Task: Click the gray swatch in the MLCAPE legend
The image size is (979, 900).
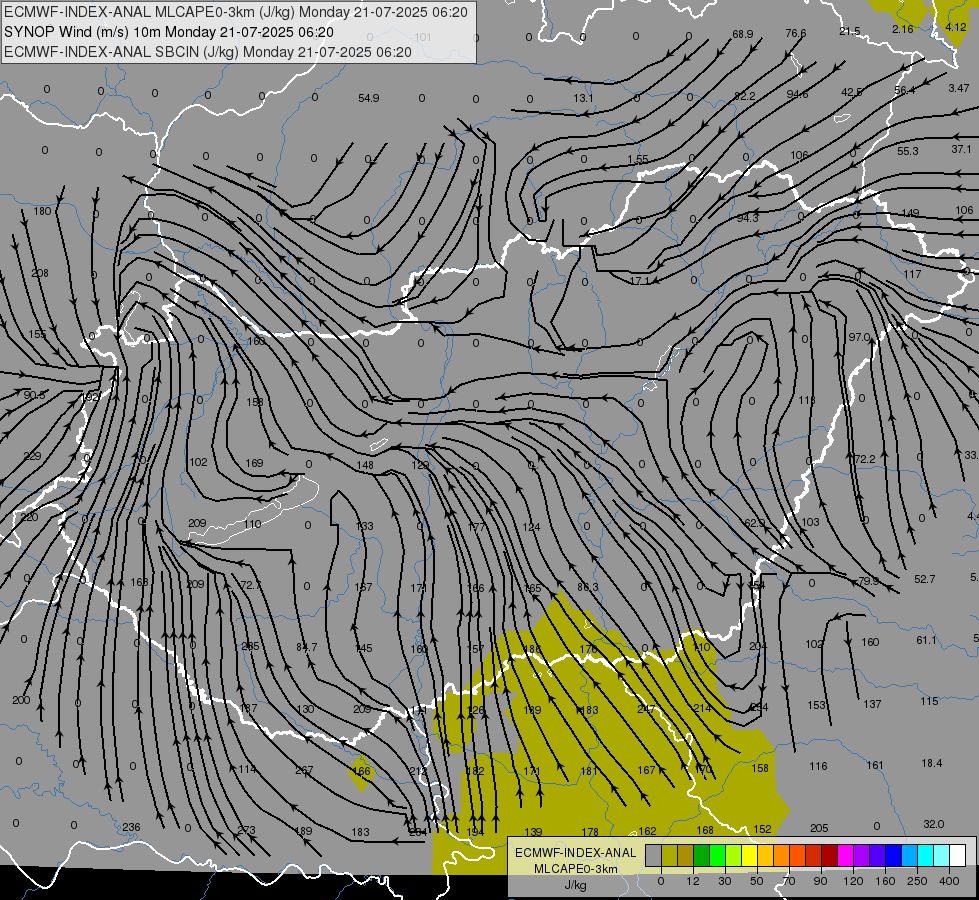Action: click(654, 855)
